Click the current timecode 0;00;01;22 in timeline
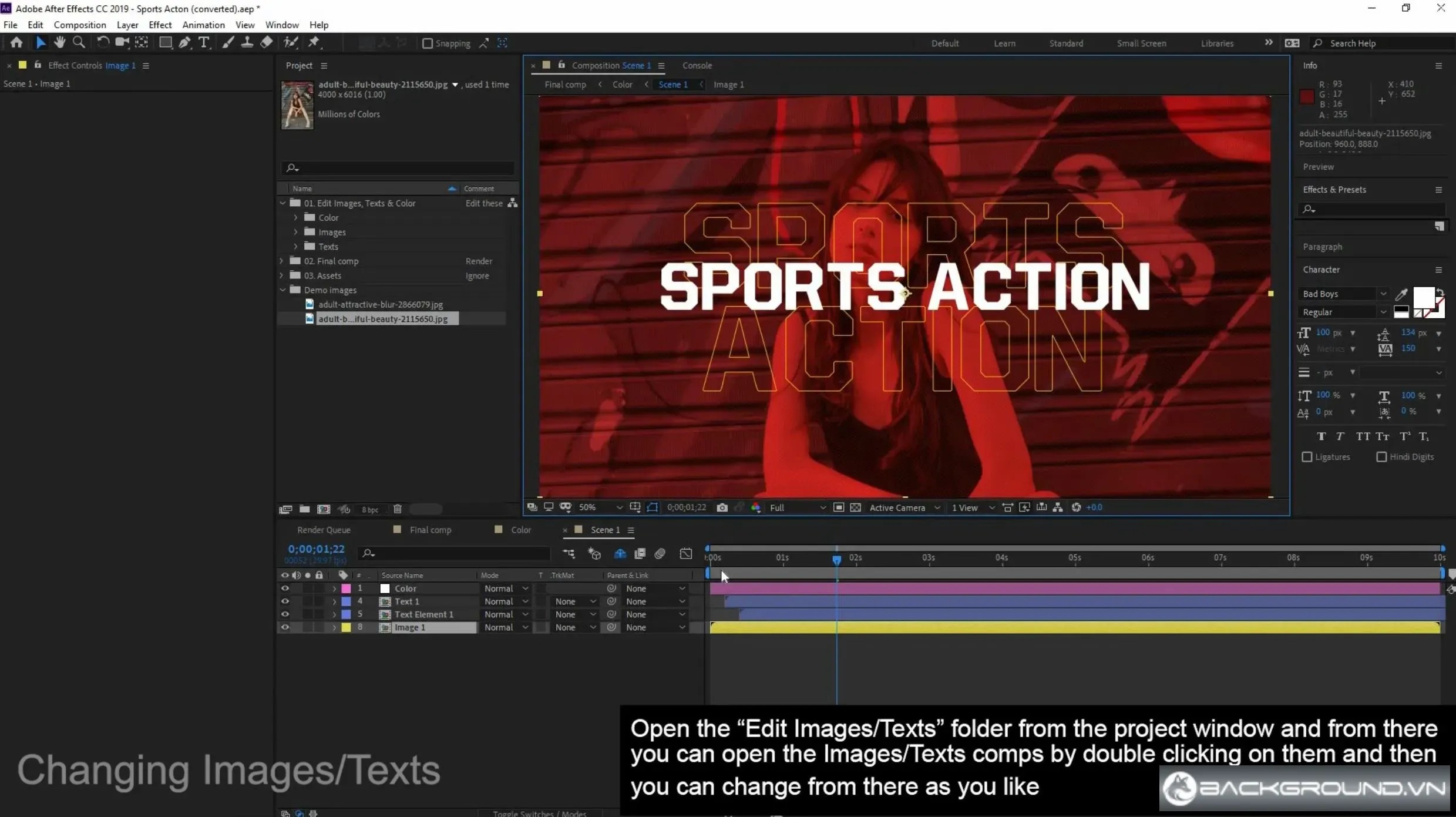This screenshot has width=1456, height=817. [x=316, y=549]
